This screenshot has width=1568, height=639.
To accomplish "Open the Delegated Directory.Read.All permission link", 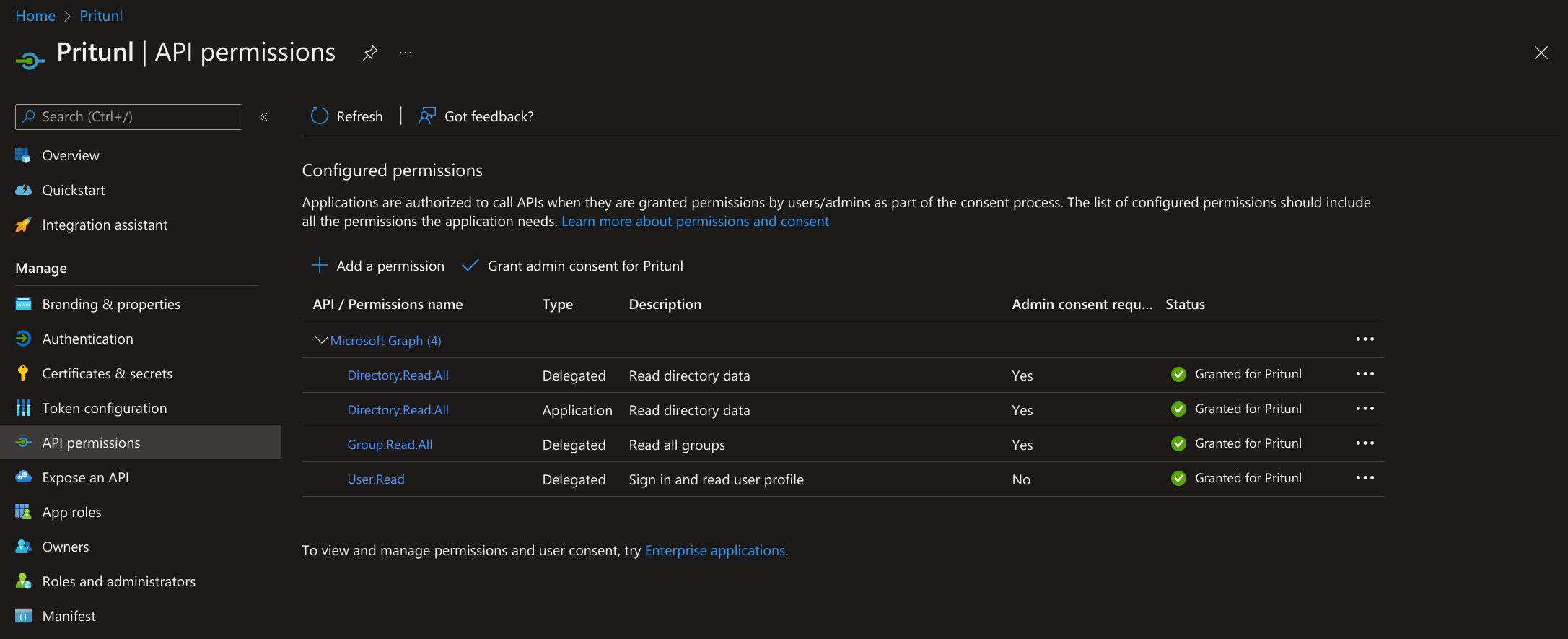I will point(398,375).
